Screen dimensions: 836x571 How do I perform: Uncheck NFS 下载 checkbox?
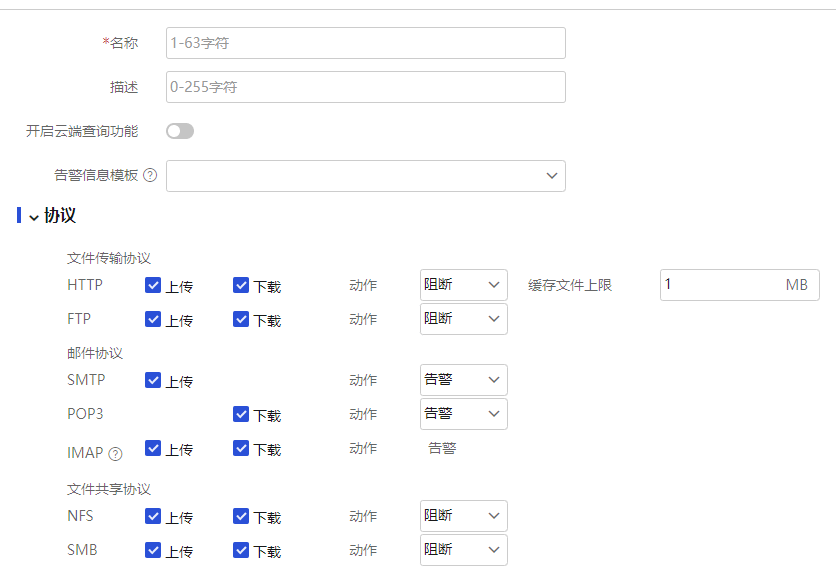[241, 516]
